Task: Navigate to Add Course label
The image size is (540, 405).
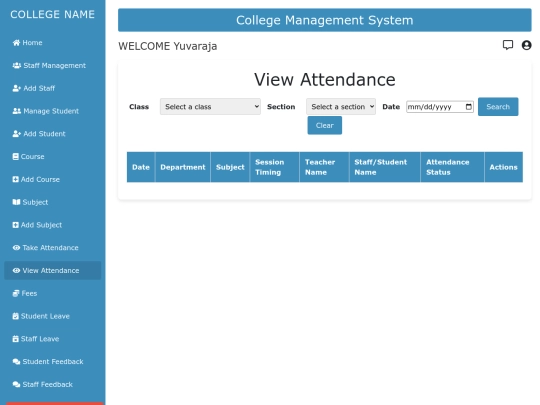Action: (40, 179)
